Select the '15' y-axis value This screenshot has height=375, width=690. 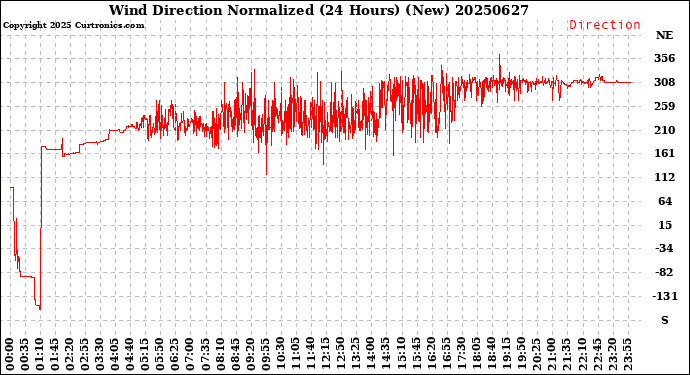665,225
